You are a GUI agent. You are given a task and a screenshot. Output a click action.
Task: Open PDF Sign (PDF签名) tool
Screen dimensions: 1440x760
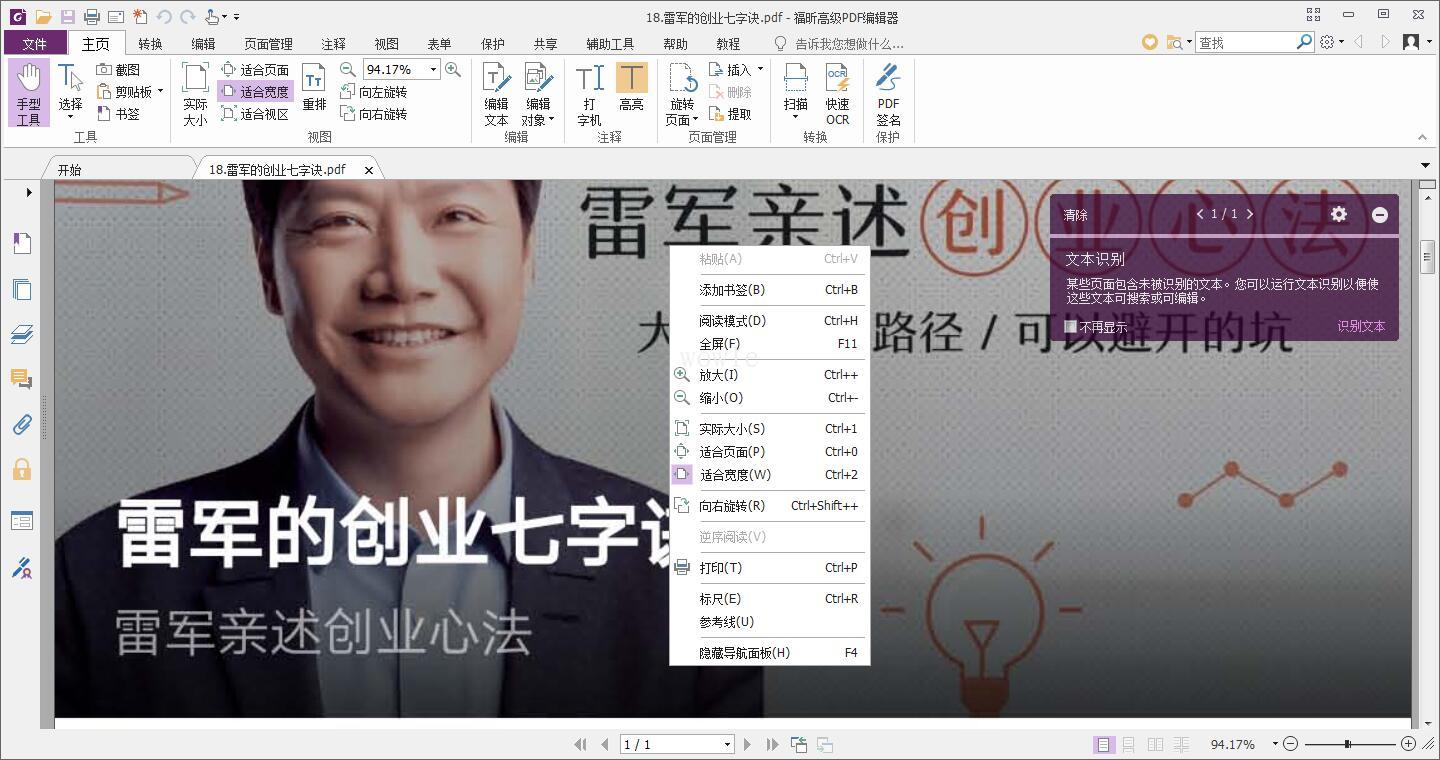[888, 93]
